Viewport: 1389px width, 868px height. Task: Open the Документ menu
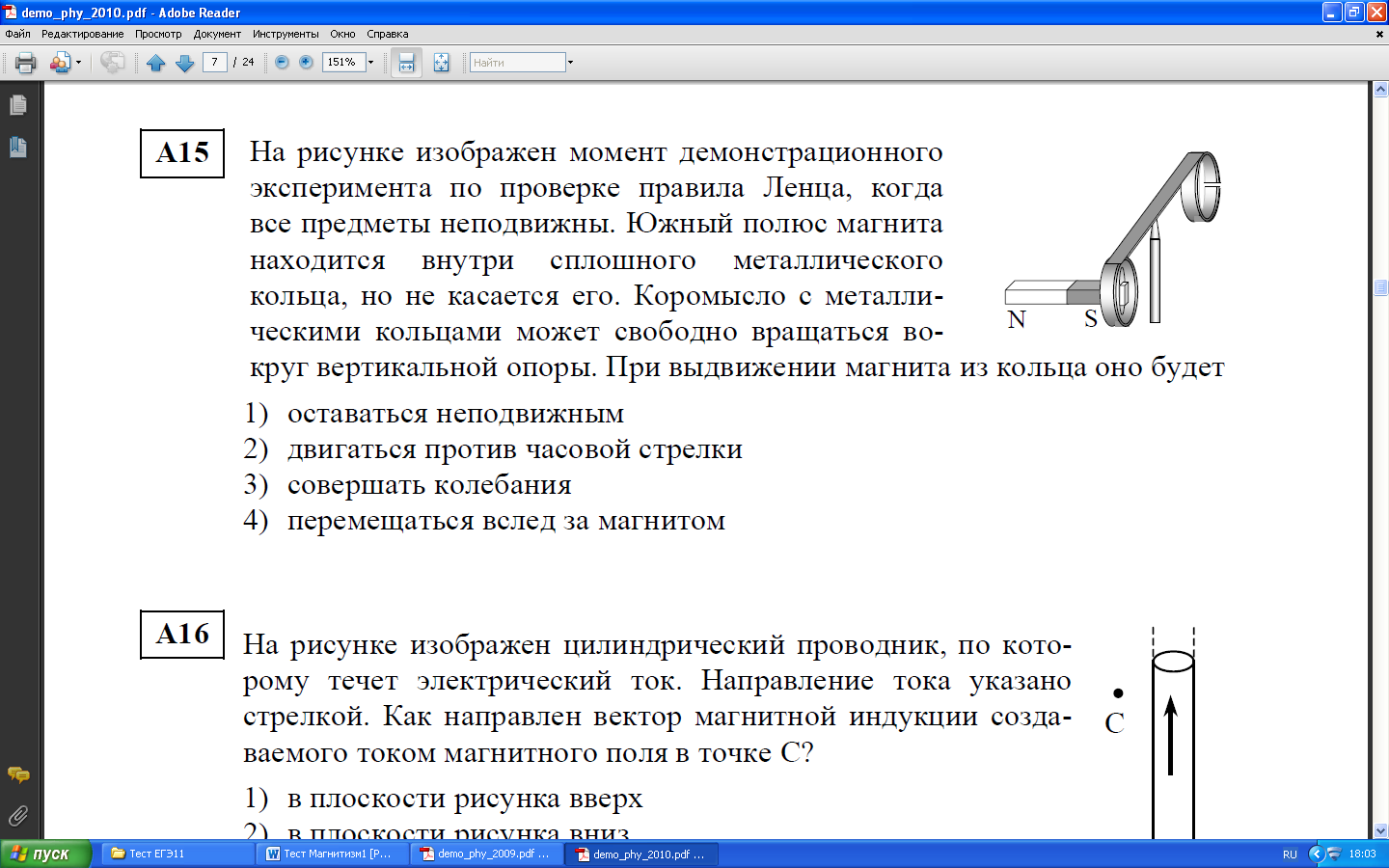click(x=217, y=34)
